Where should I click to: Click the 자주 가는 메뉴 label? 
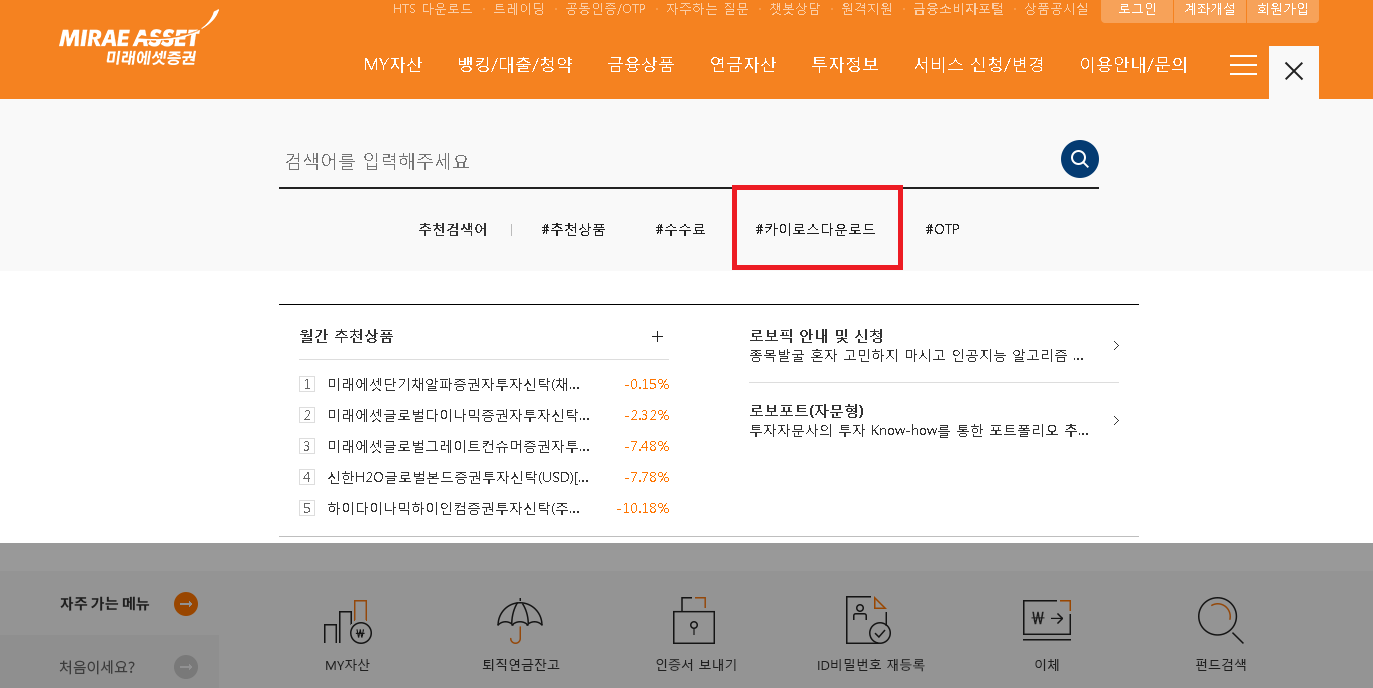104,604
